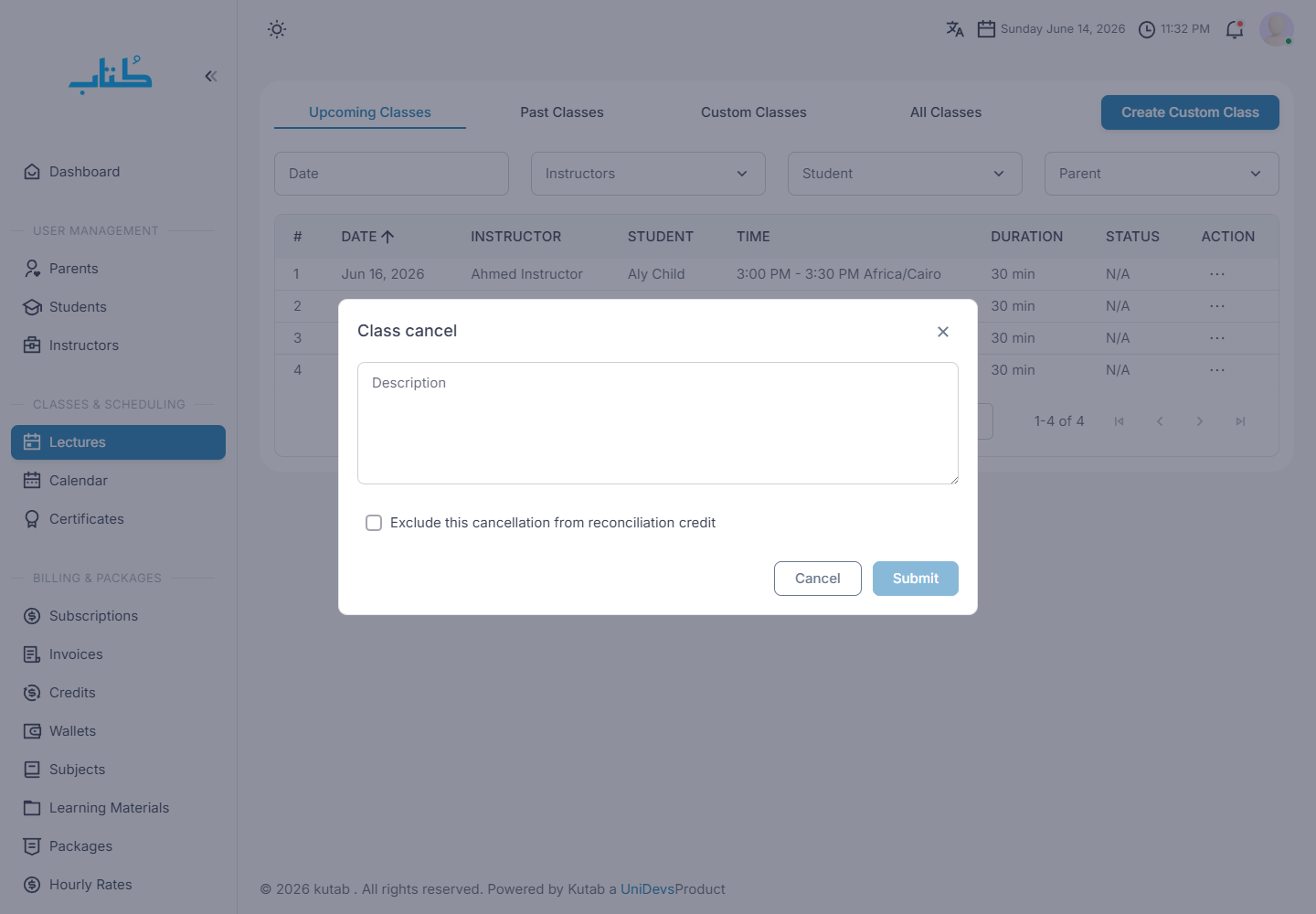Open the user avatar profile menu

click(x=1277, y=29)
